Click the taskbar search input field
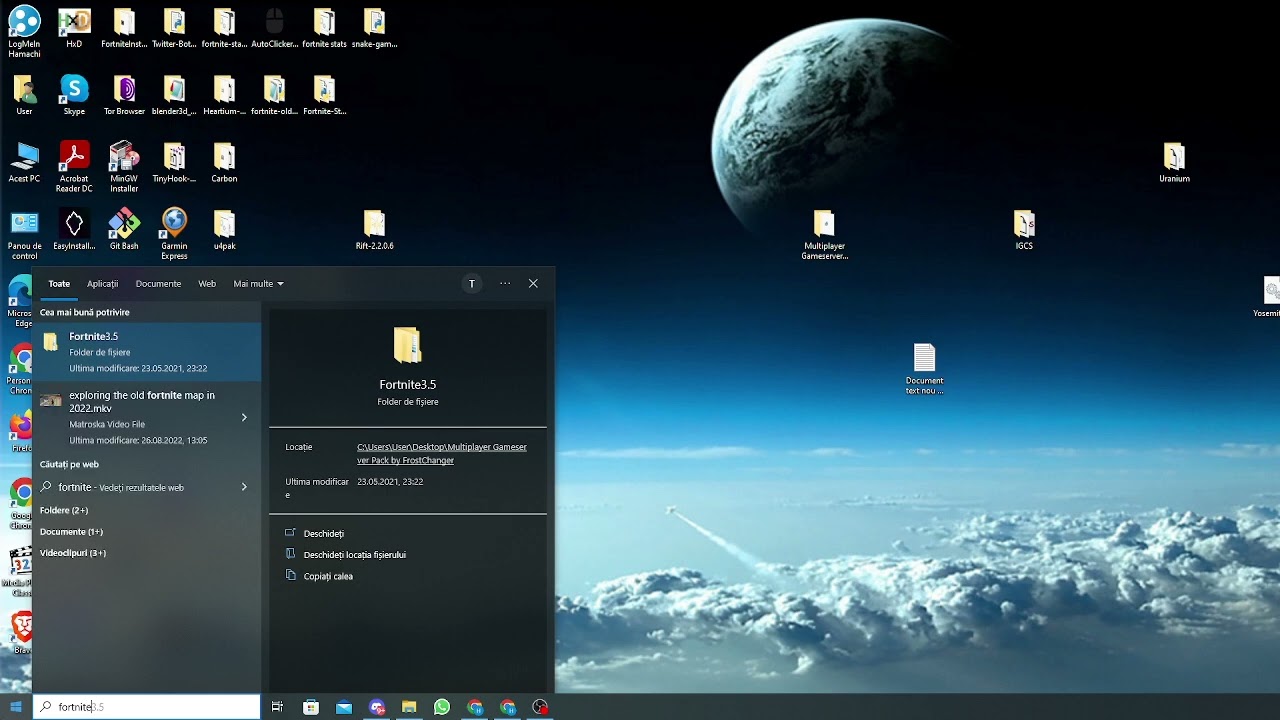Screen dimensions: 1280x720 pos(147,707)
